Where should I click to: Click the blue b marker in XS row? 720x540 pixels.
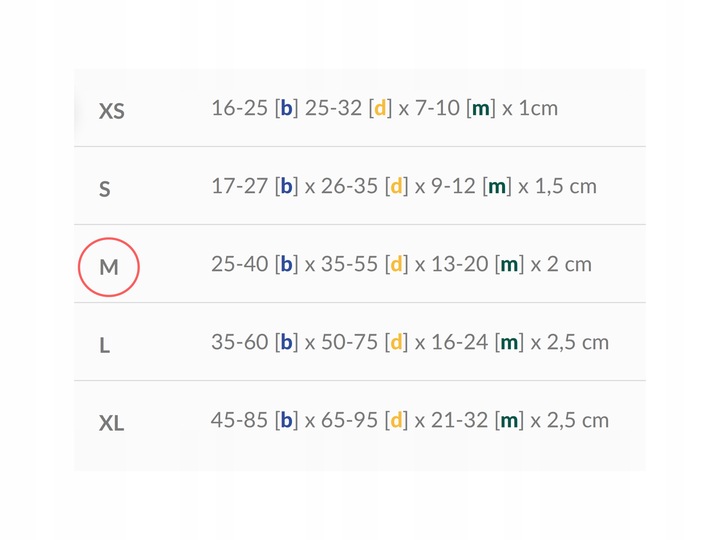[286, 108]
